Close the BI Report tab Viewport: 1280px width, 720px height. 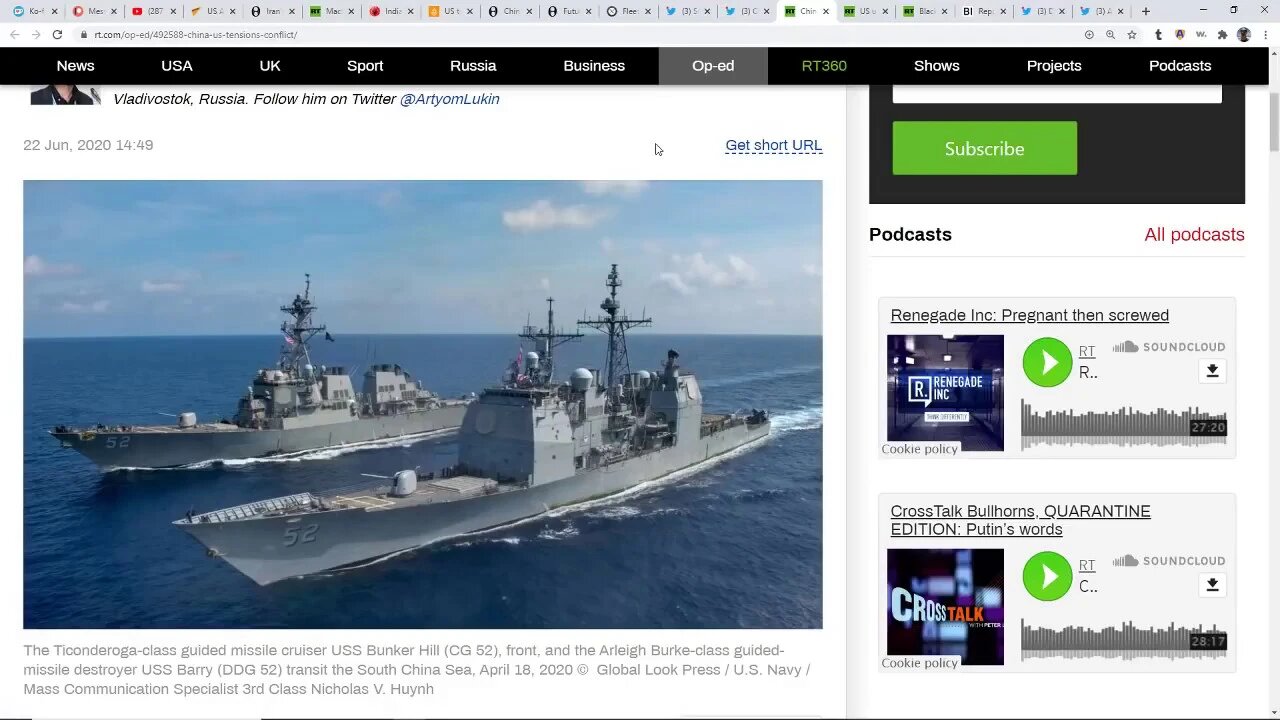tap(1003, 11)
